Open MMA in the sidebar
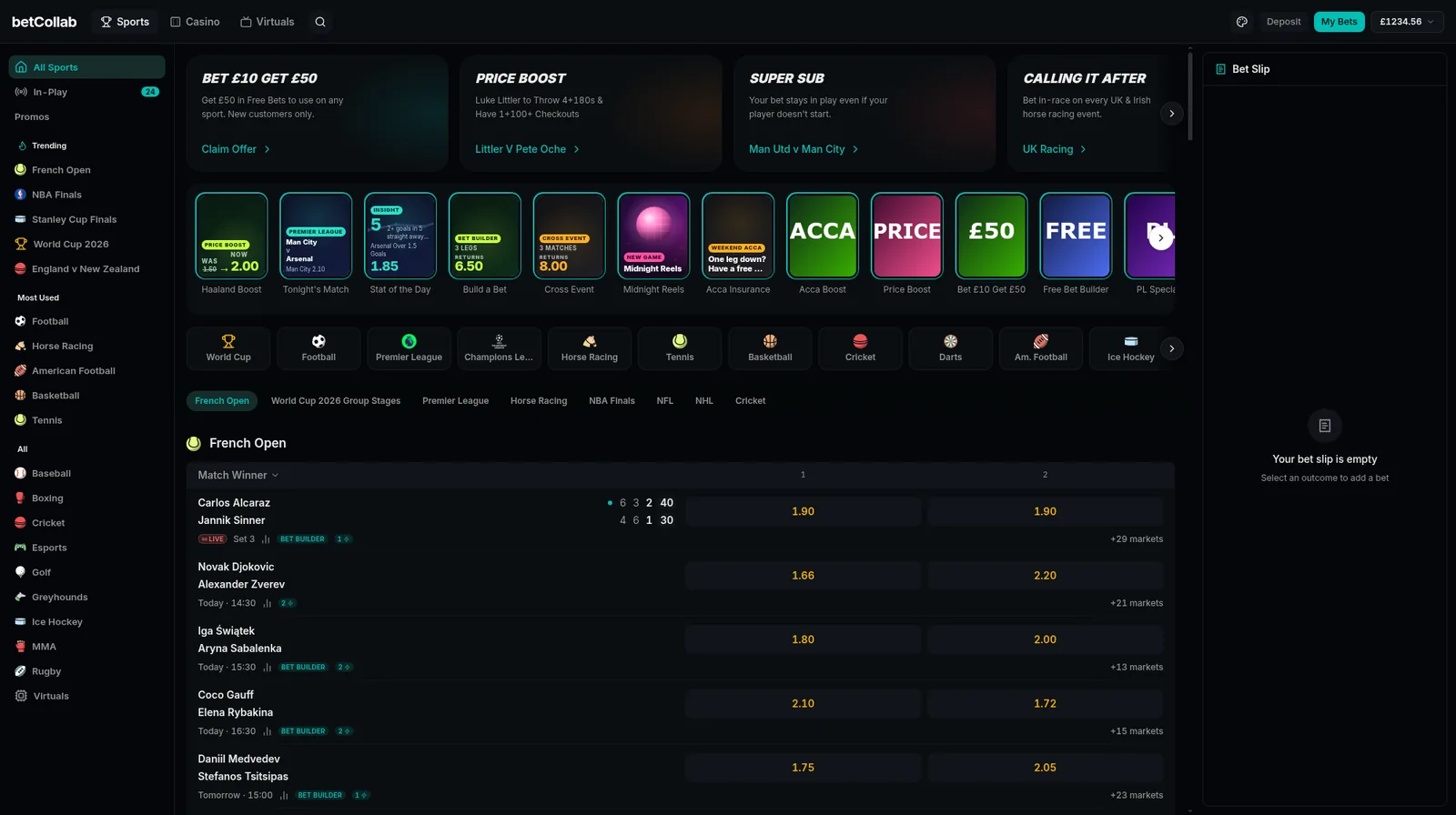 [86, 647]
